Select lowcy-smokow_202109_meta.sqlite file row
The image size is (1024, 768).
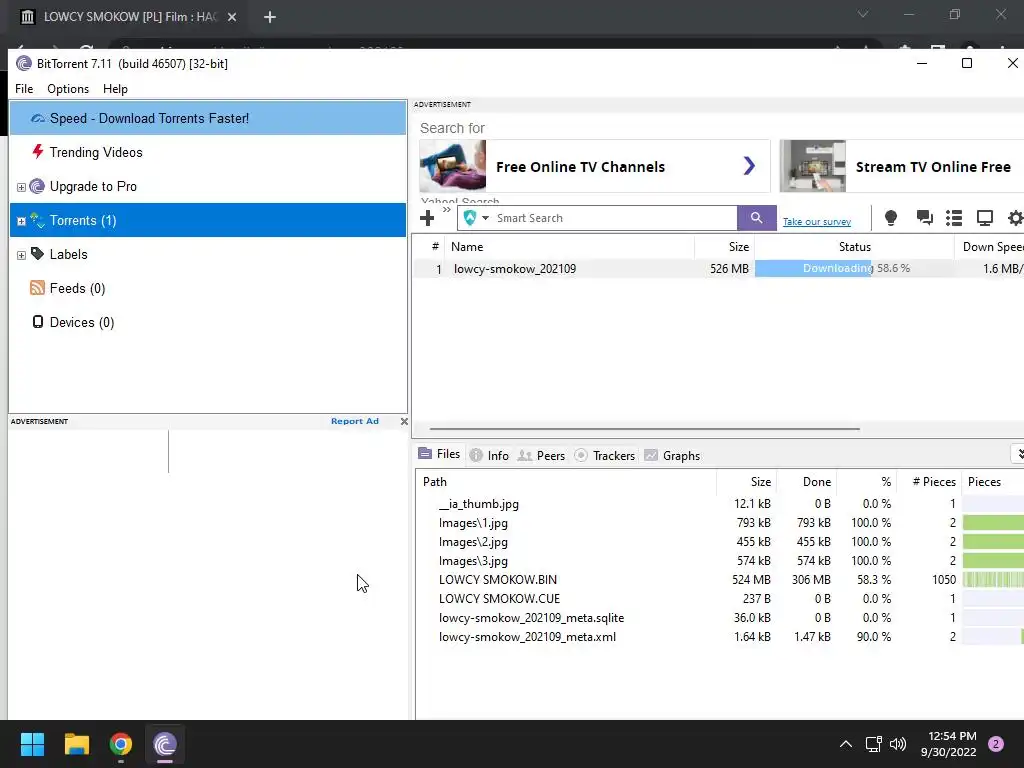pyautogui.click(x=720, y=617)
